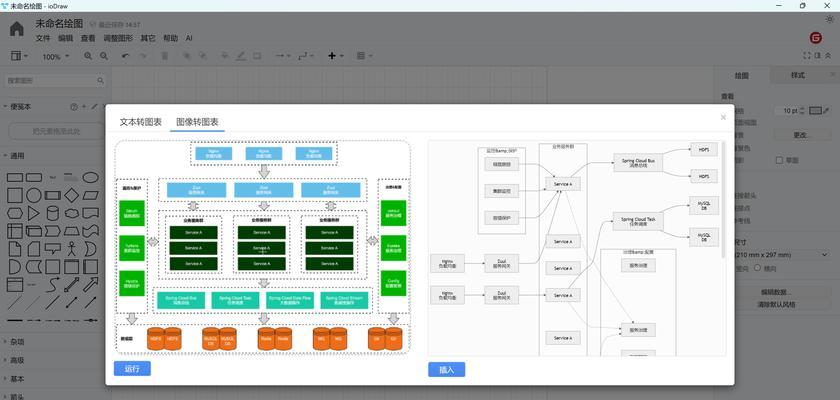Screen dimensions: 840x400
Task: Click the zoom out magnifier
Action: [x=104, y=56]
